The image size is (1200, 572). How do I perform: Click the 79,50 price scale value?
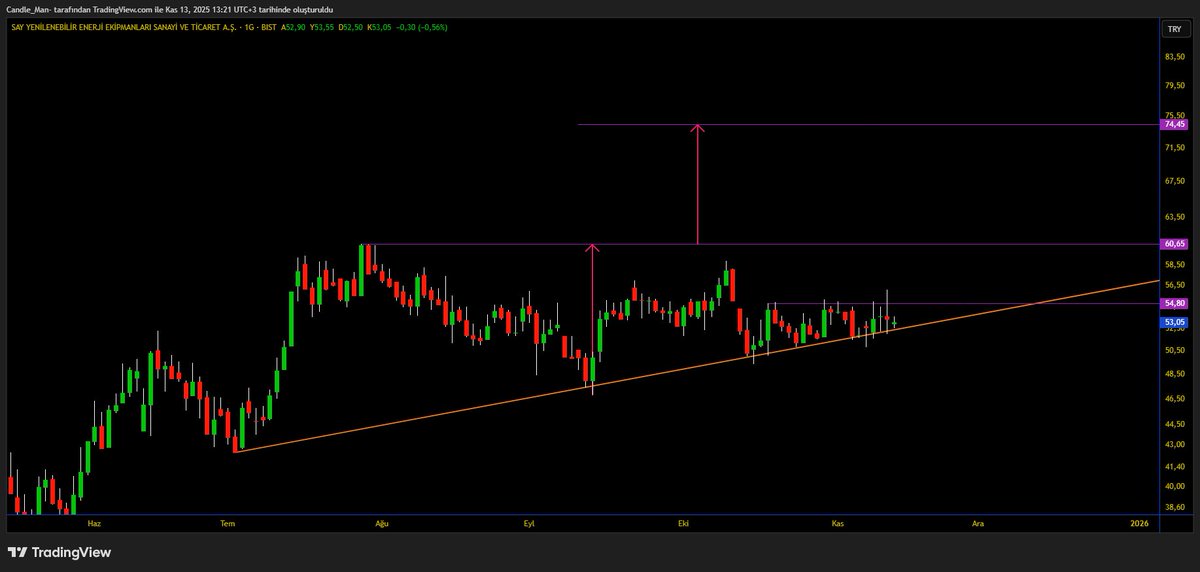pos(1174,85)
